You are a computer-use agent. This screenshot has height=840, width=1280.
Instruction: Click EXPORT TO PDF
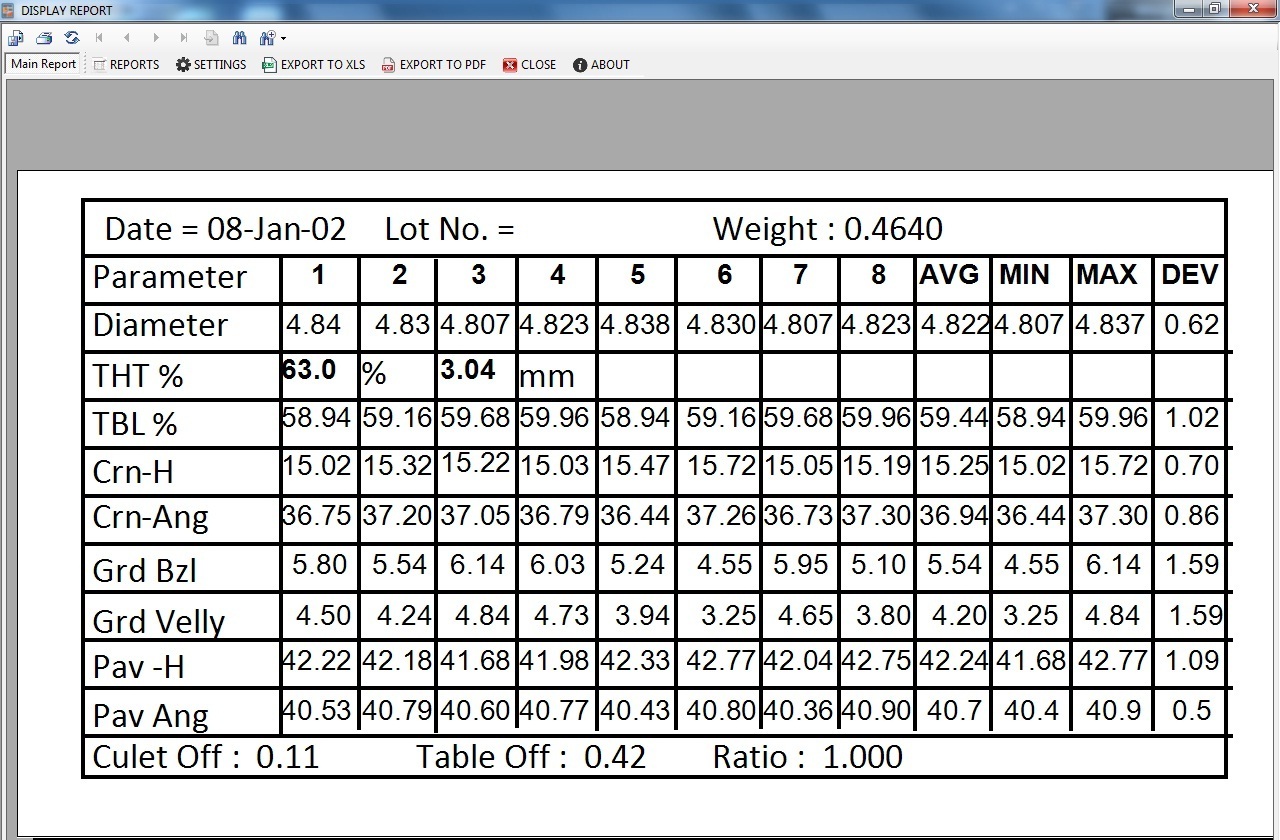434,64
